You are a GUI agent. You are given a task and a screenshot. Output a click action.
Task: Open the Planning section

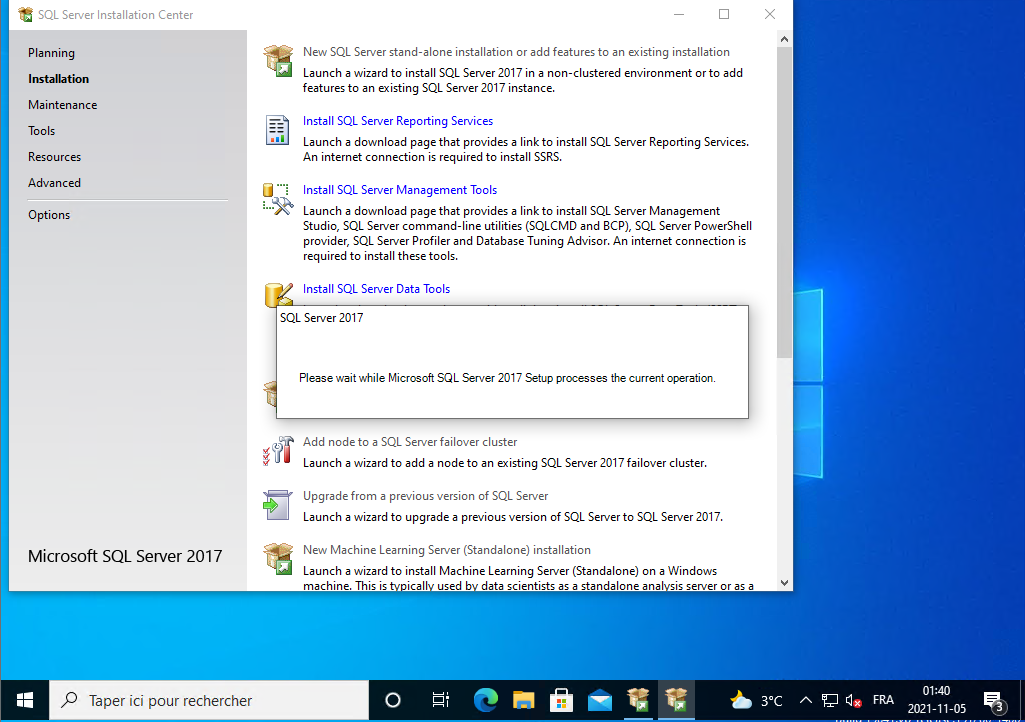tap(51, 53)
